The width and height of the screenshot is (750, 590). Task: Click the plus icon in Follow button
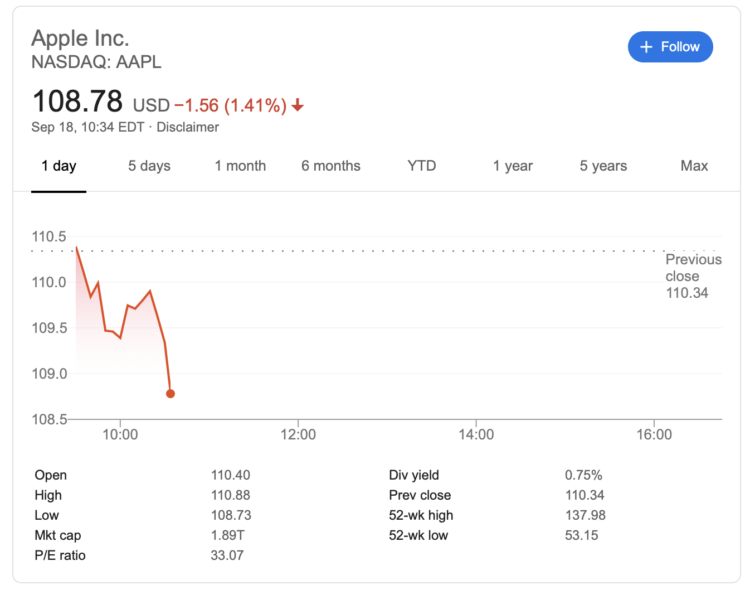pyautogui.click(x=646, y=47)
